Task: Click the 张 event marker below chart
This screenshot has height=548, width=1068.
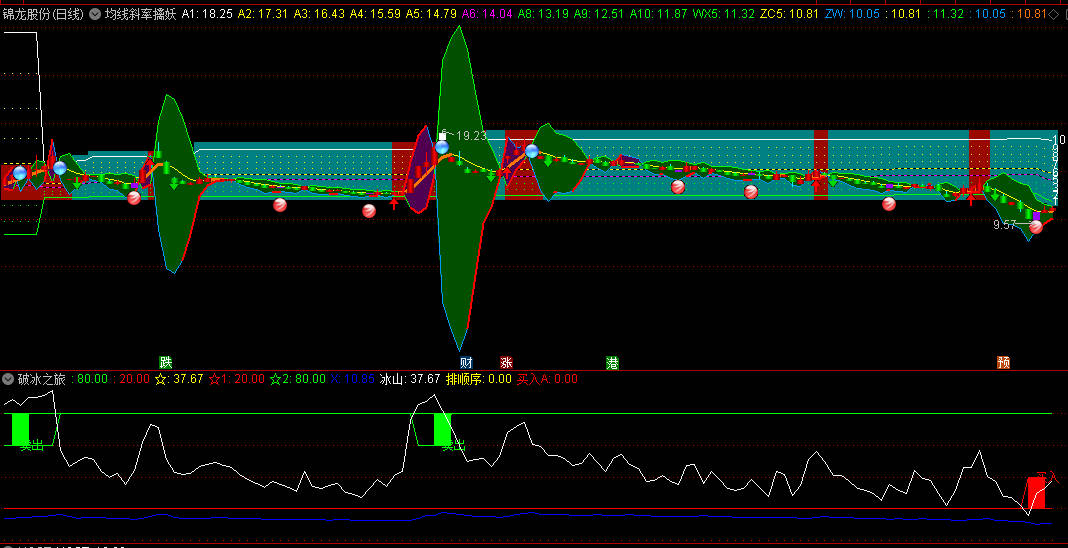Action: click(506, 362)
